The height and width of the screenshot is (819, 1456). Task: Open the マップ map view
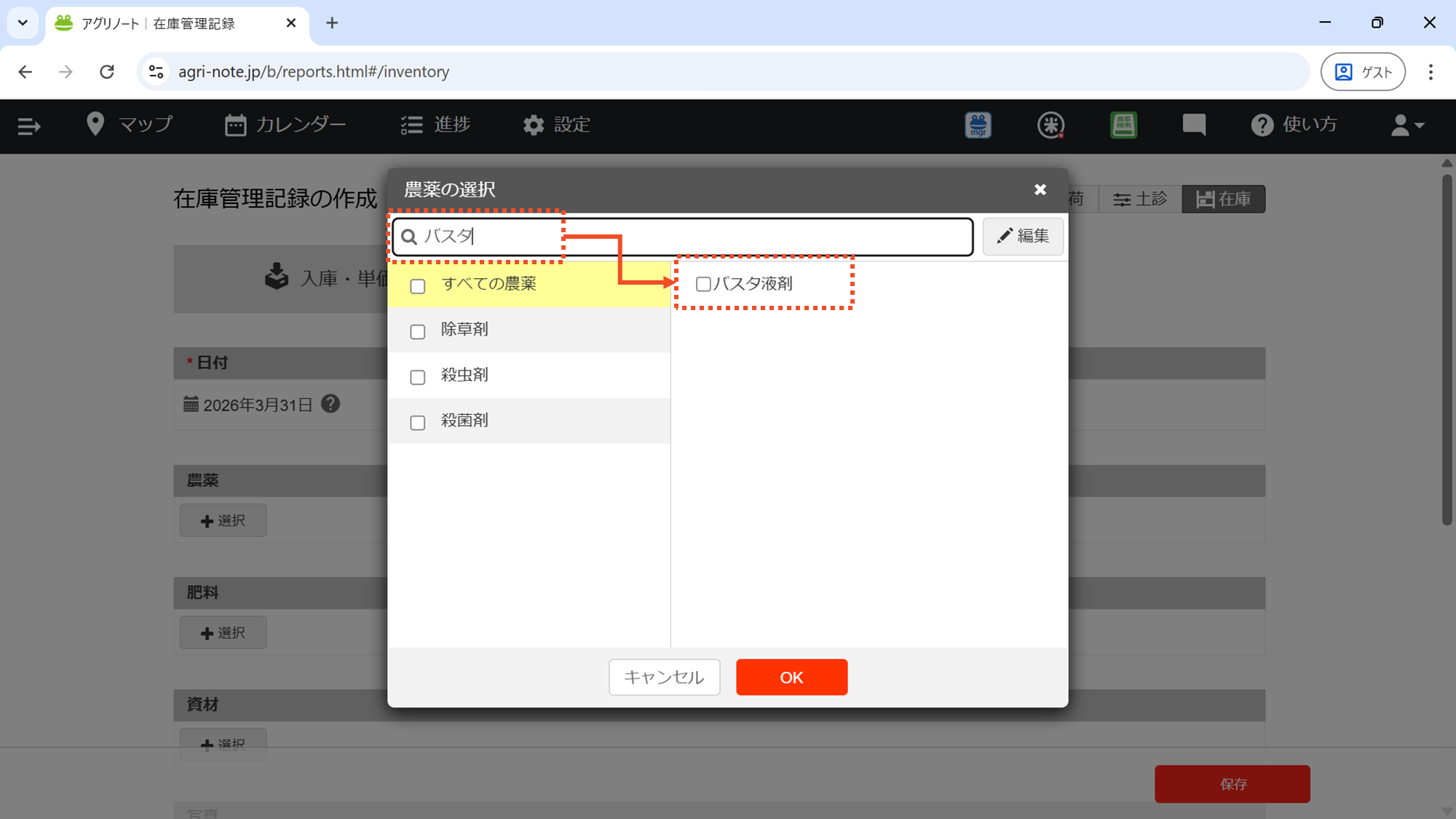point(129,124)
